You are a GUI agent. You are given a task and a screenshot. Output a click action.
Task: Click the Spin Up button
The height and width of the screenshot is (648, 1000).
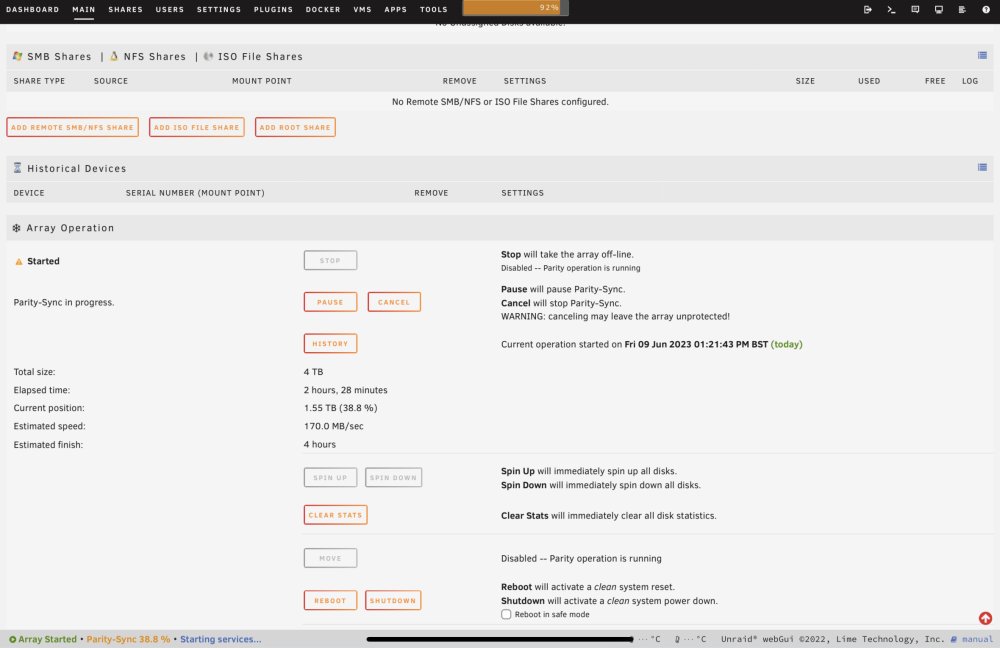tap(330, 477)
